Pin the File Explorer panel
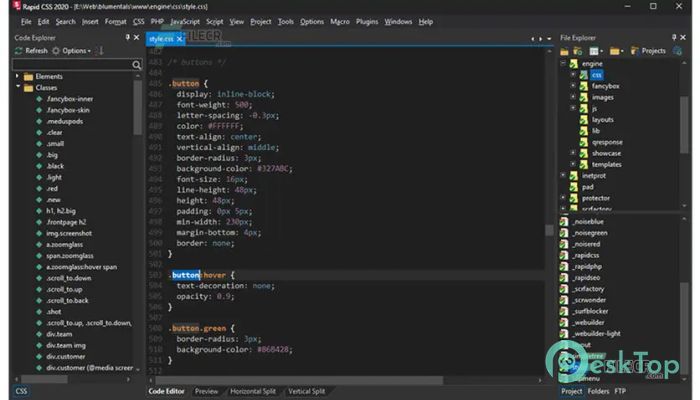The height and width of the screenshot is (400, 700). click(x=674, y=38)
